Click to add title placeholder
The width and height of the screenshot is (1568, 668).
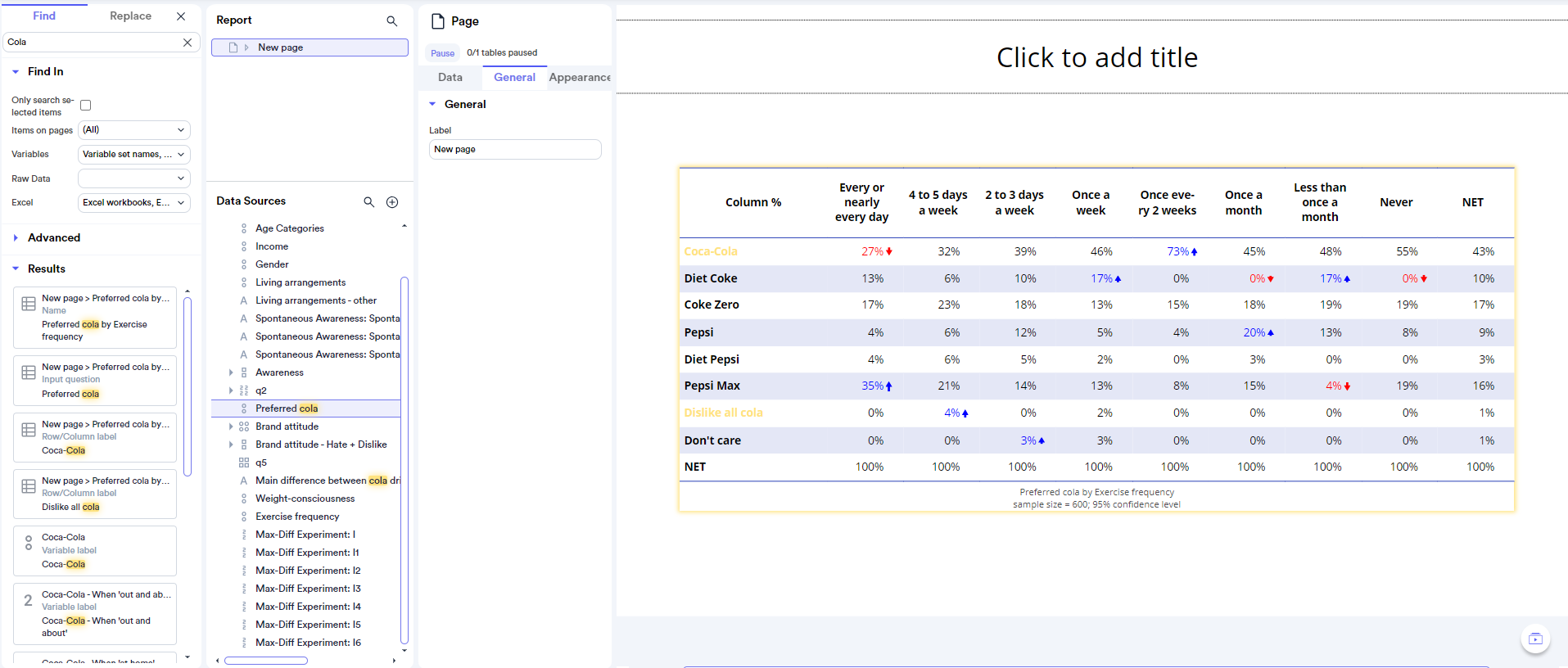pos(1096,57)
